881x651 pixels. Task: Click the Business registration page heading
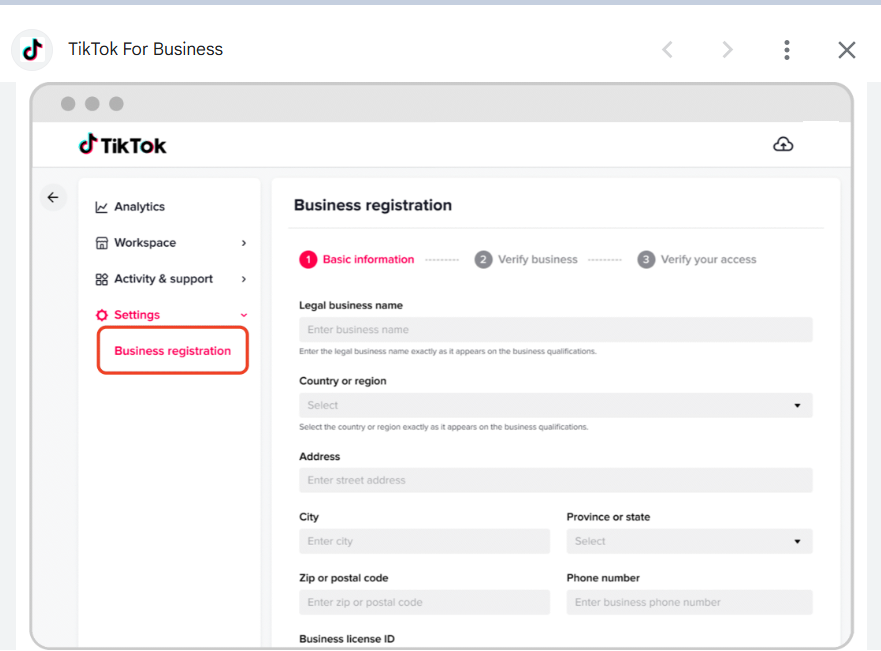point(373,206)
